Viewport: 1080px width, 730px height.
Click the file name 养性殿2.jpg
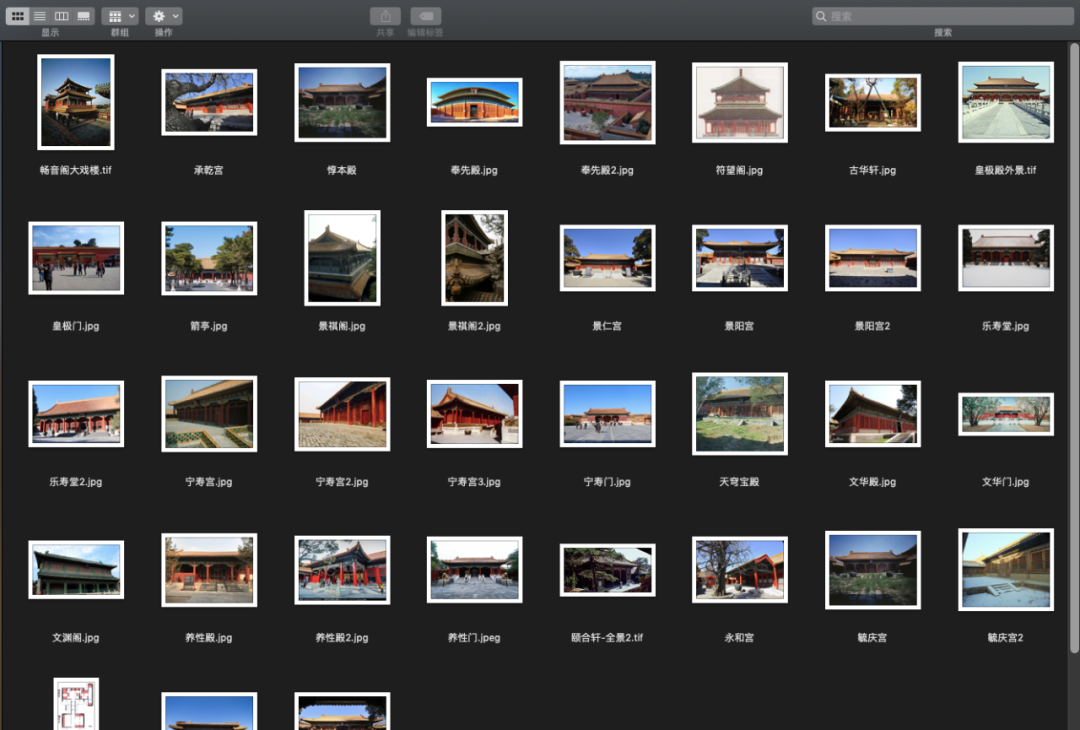pos(342,637)
